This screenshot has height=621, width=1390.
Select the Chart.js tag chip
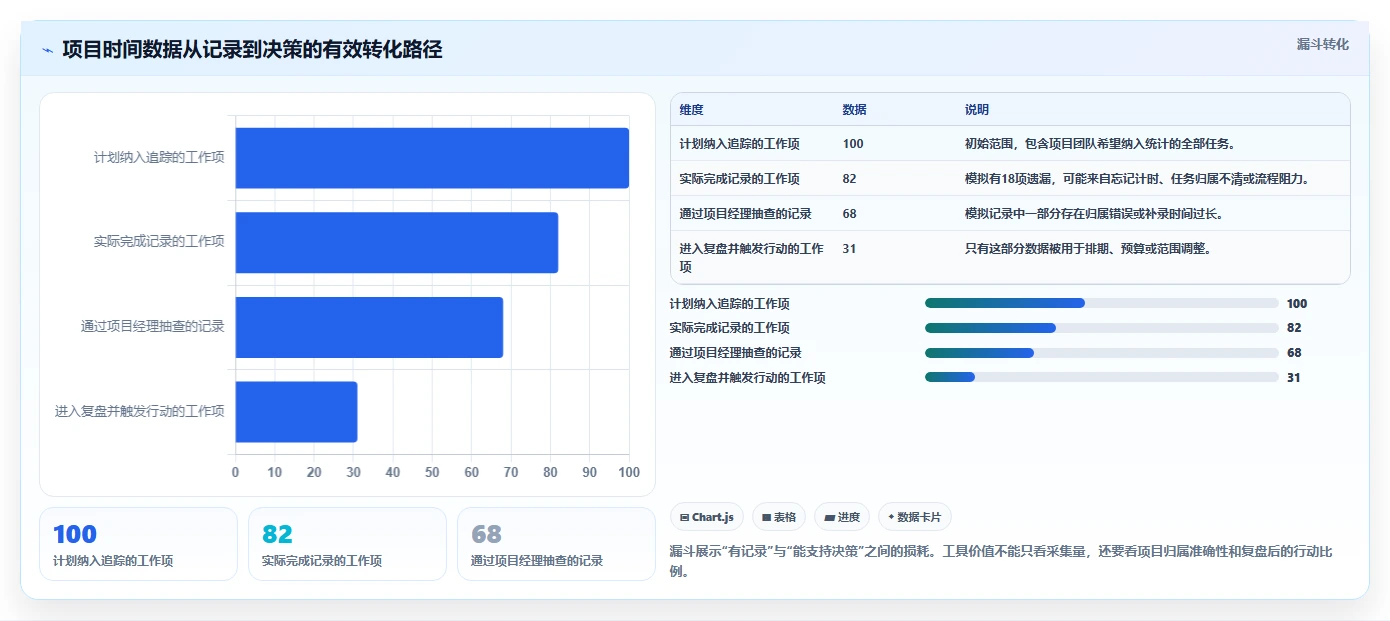[x=706, y=517]
